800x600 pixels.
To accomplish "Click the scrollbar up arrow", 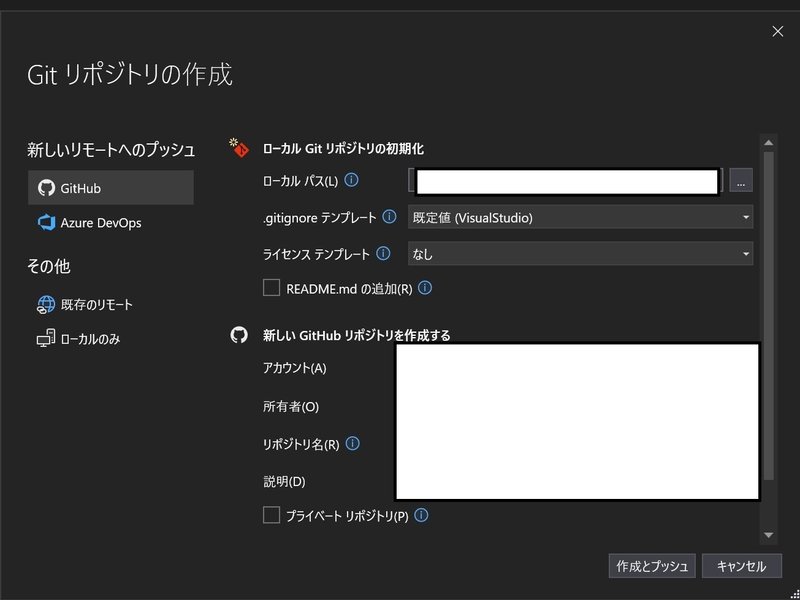I will [768, 142].
